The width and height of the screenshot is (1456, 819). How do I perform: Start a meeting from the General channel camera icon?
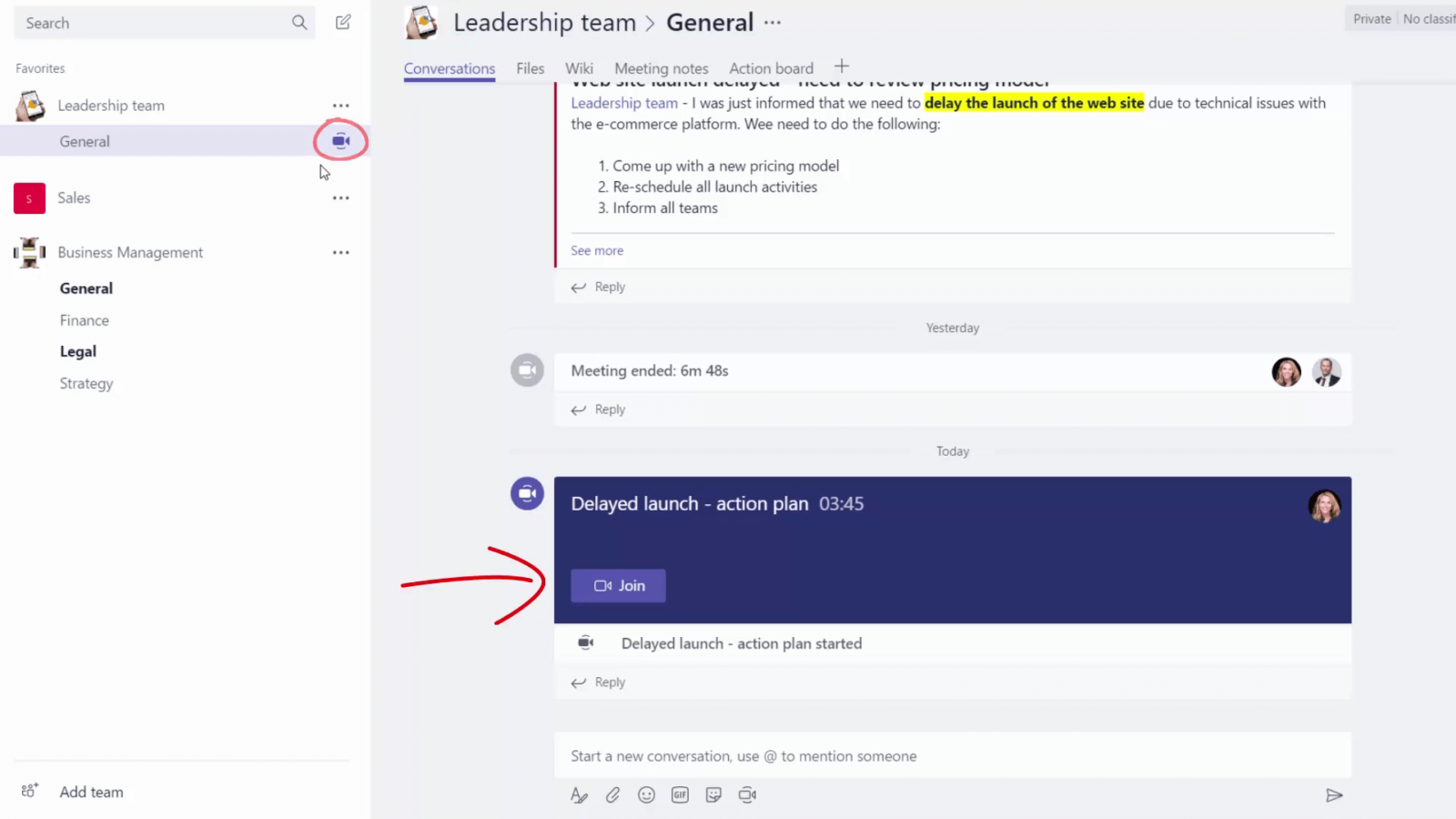click(x=340, y=140)
